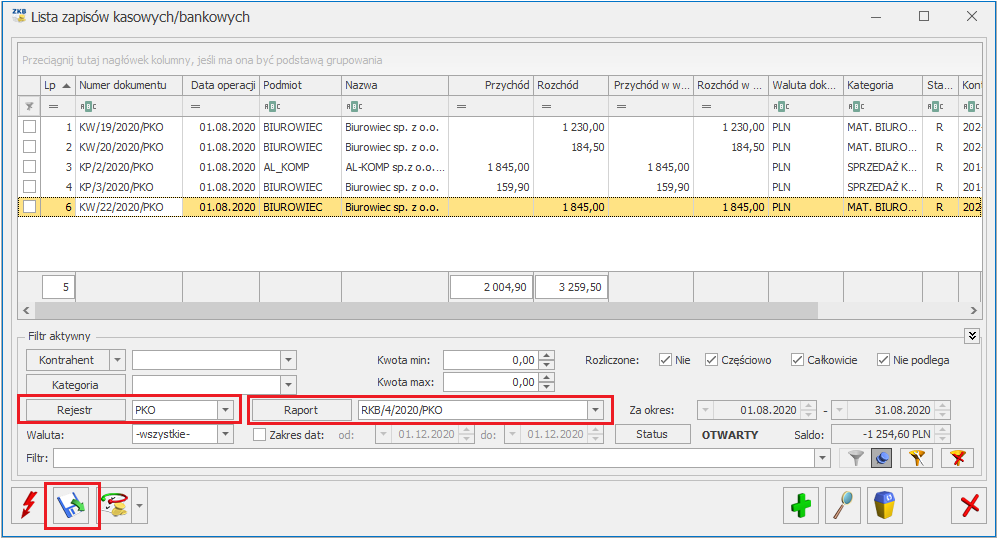The height and width of the screenshot is (538, 997).
Task: Sort by the Nazwa column header
Action: (x=395, y=85)
